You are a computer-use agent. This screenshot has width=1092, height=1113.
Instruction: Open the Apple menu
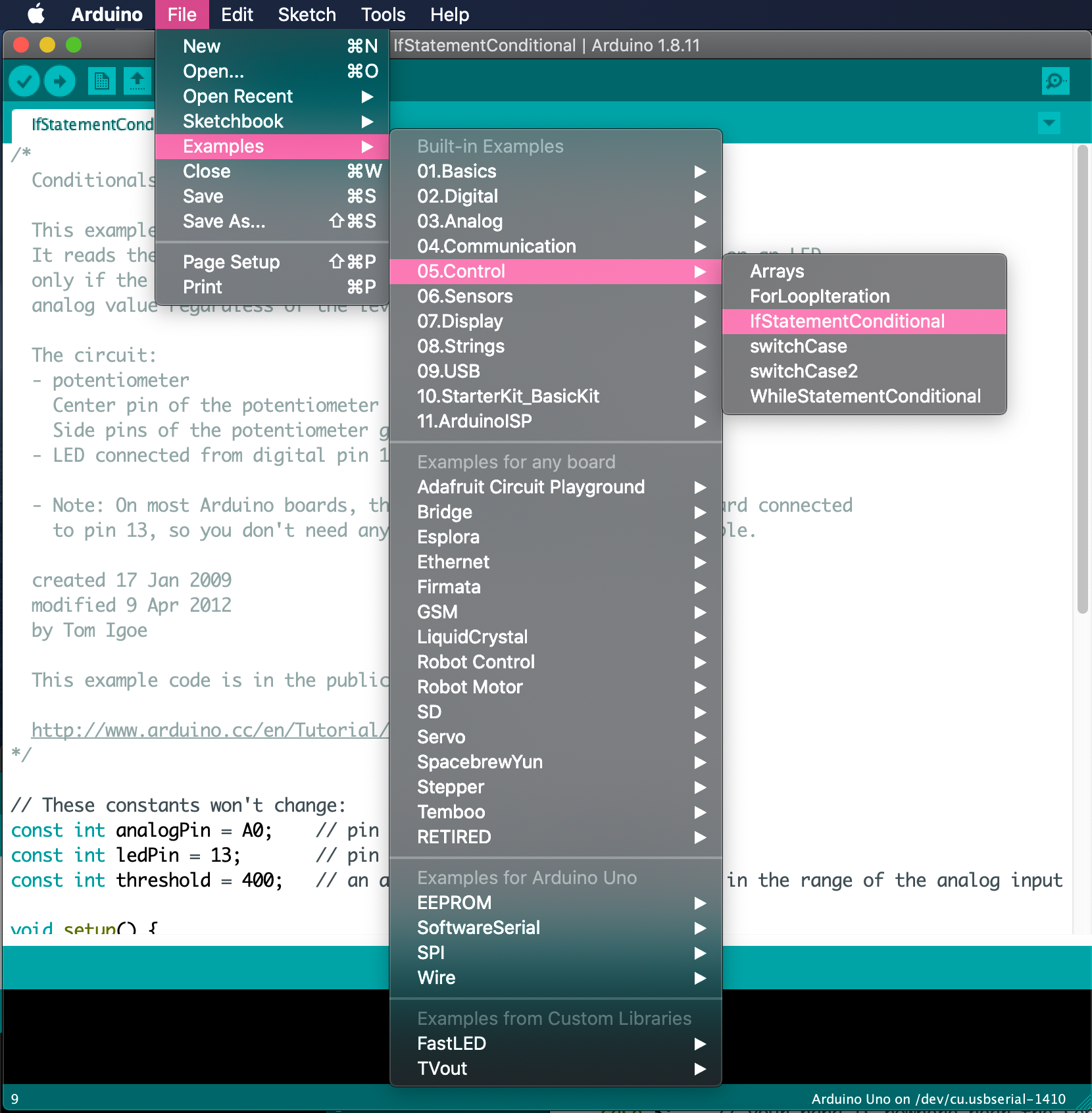tap(36, 14)
